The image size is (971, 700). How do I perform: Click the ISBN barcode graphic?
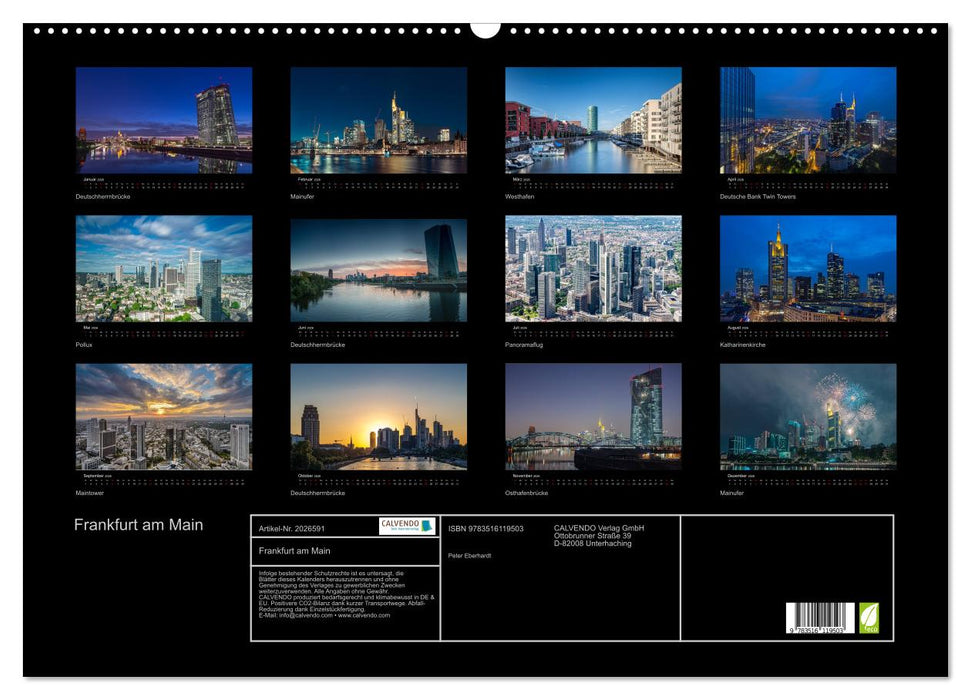click(818, 616)
